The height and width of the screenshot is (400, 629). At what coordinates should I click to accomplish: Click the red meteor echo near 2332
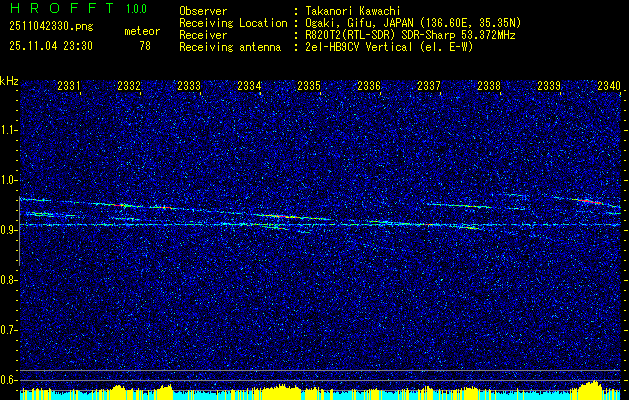[120, 205]
